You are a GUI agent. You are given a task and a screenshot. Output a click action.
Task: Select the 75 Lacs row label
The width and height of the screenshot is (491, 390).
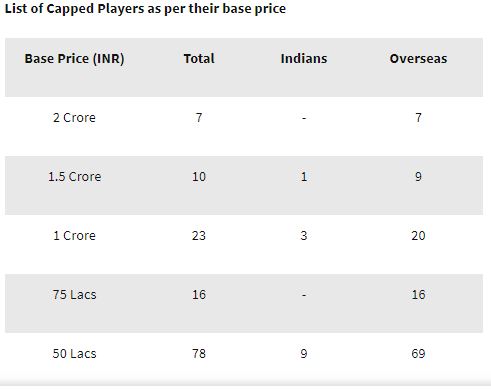(74, 295)
